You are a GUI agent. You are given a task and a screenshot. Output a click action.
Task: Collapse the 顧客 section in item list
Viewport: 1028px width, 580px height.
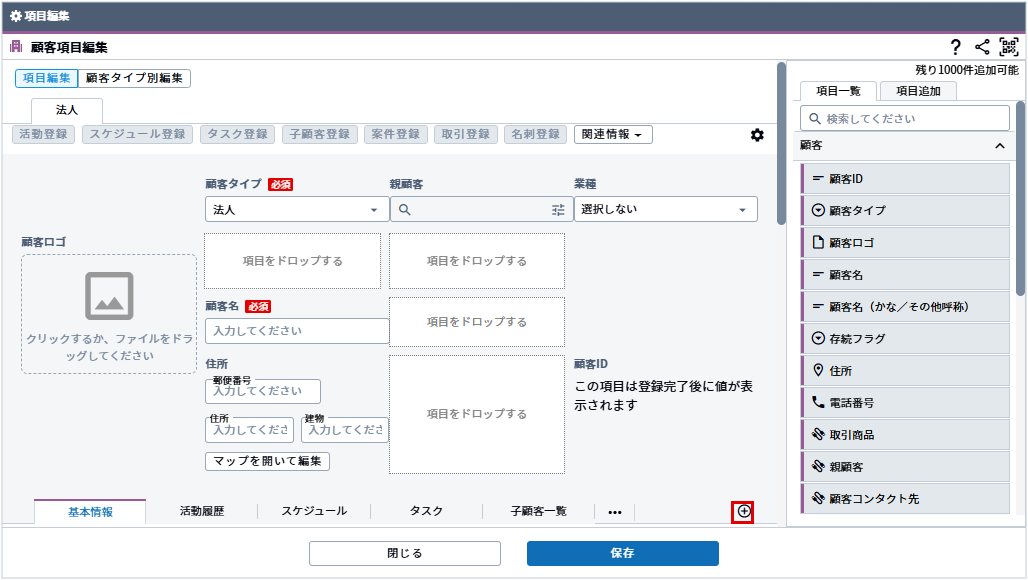999,146
